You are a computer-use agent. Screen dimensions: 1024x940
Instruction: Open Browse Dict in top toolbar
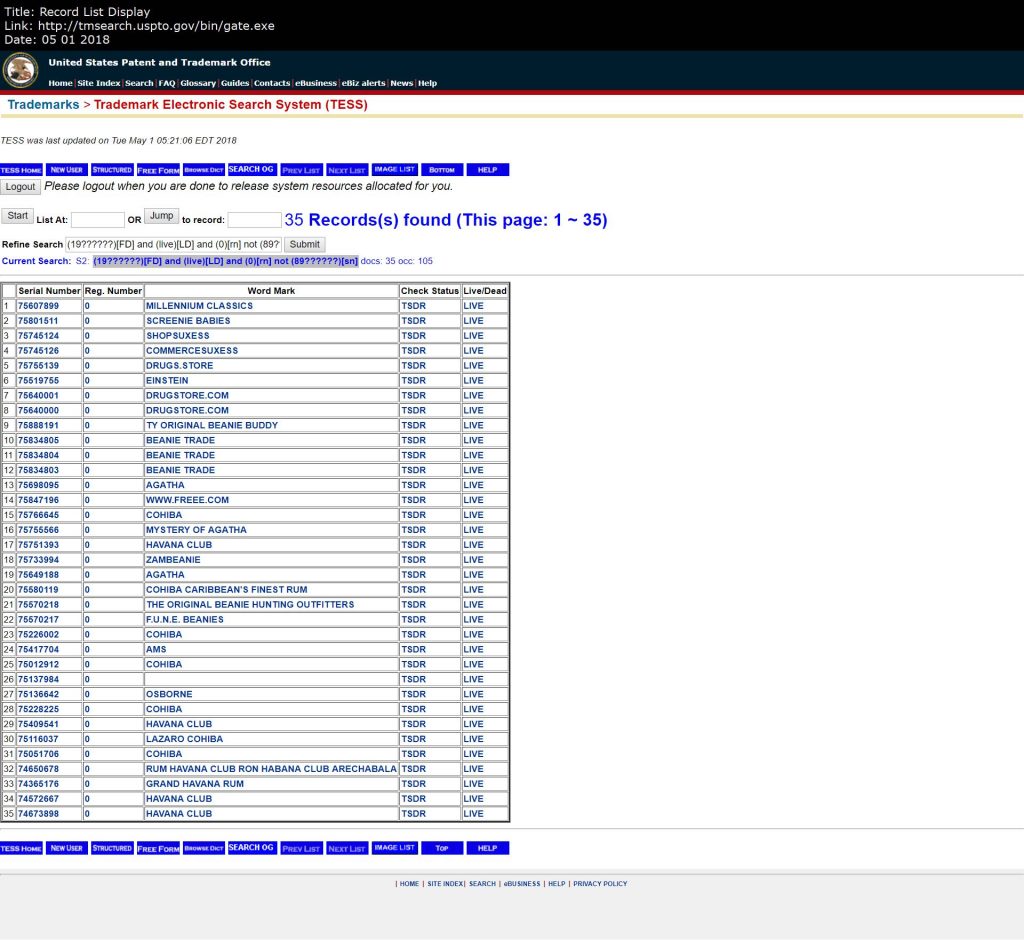204,170
